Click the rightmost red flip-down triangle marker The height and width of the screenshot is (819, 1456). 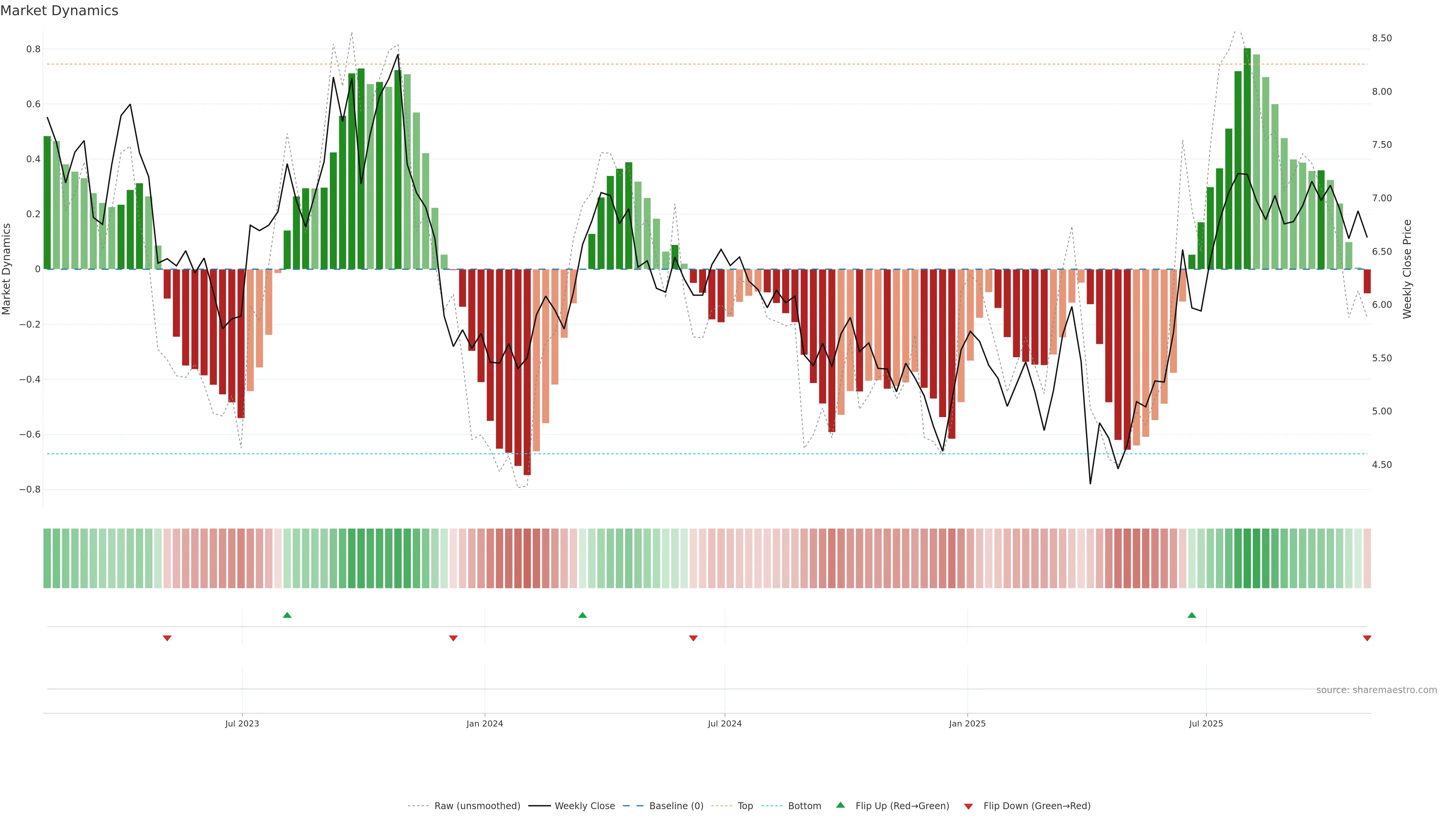click(1367, 638)
